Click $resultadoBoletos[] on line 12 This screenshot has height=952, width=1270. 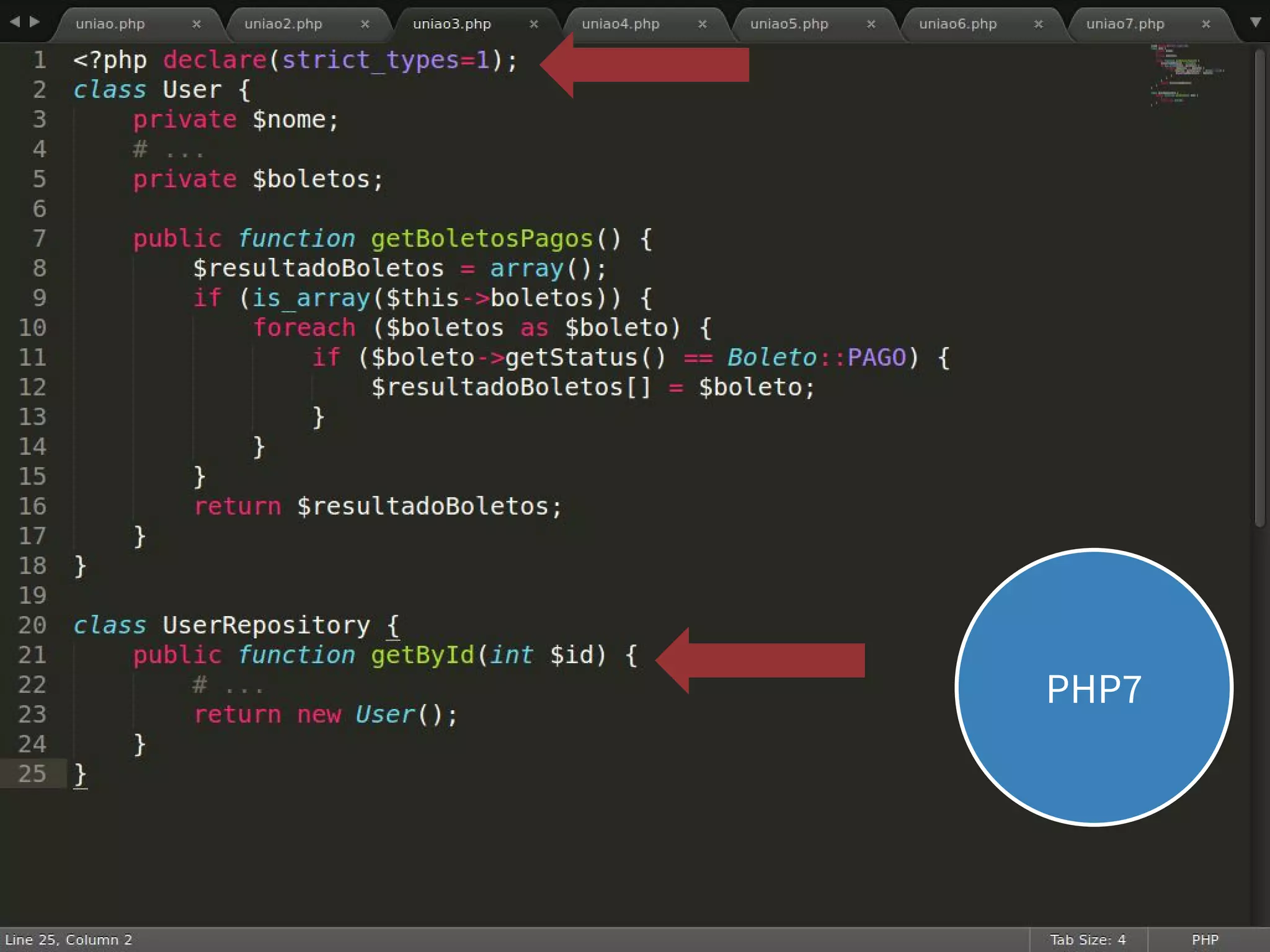[x=512, y=387]
